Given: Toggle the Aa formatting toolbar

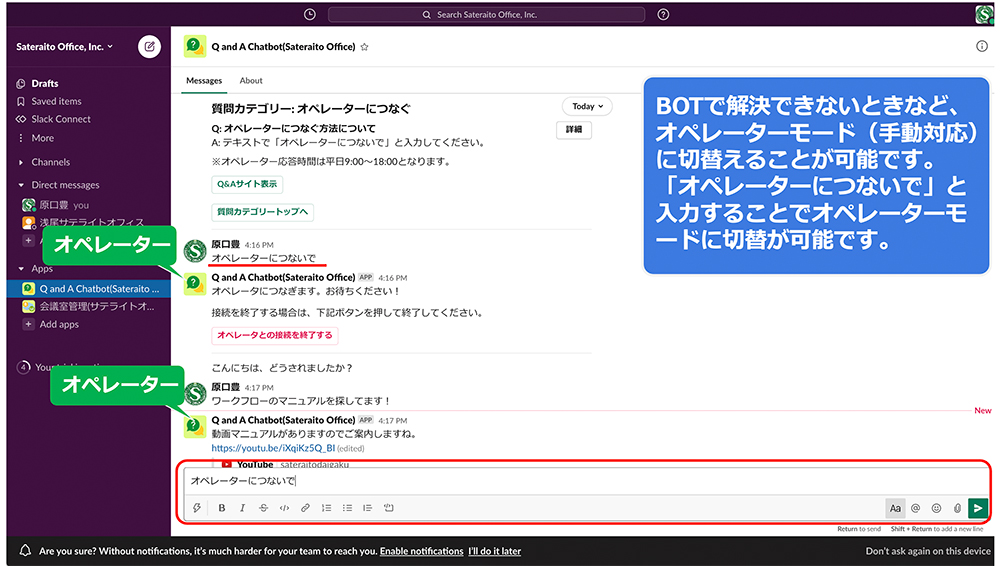Looking at the screenshot, I should click(895, 508).
